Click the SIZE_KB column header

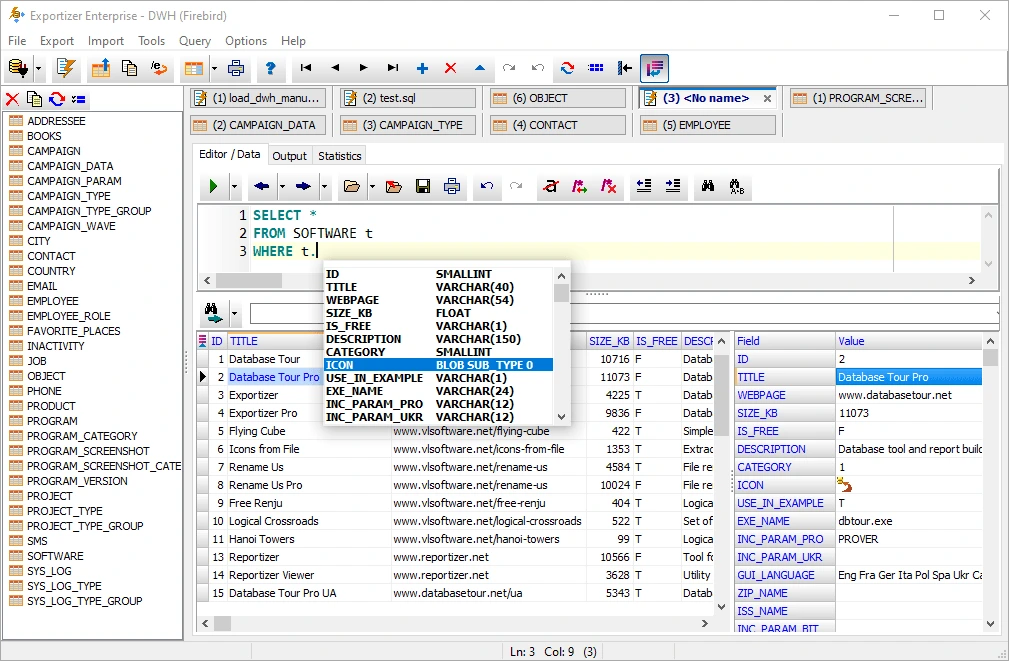pyautogui.click(x=609, y=341)
